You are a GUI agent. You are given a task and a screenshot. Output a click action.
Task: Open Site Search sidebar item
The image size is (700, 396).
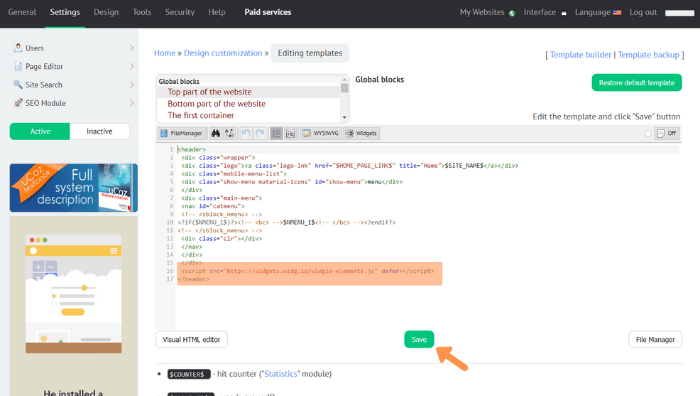coord(44,84)
